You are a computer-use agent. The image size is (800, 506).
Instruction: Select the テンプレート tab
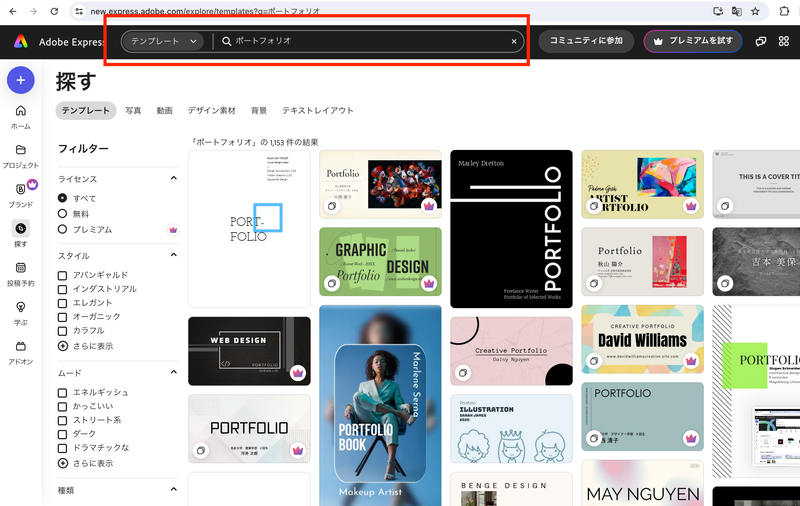(86, 111)
